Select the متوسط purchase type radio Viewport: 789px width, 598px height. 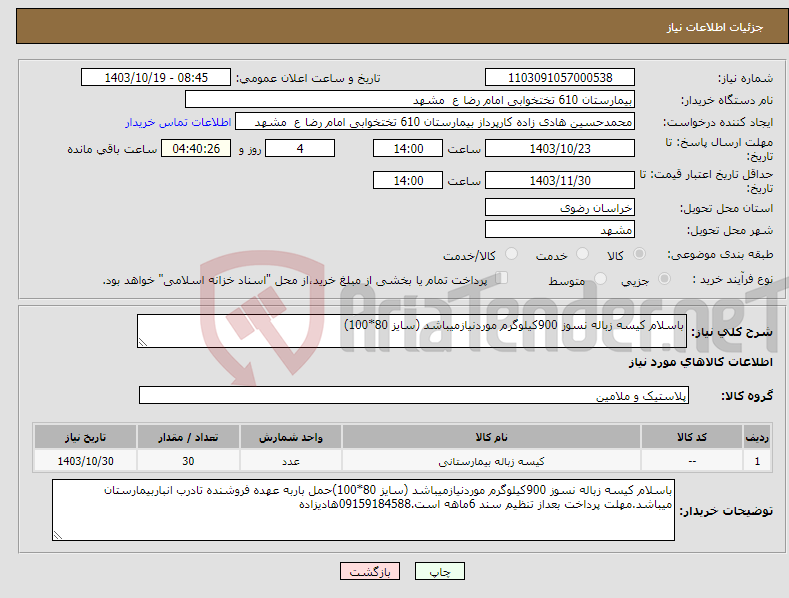point(600,278)
